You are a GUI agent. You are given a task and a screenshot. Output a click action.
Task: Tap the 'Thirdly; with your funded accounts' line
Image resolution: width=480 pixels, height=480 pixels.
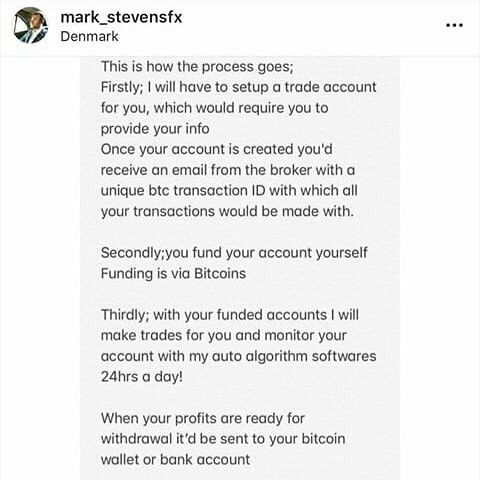click(x=230, y=315)
